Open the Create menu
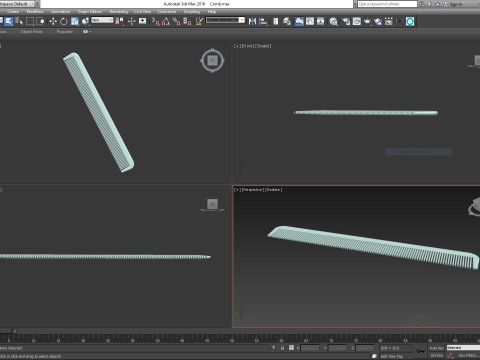The image size is (480, 360). point(13,12)
